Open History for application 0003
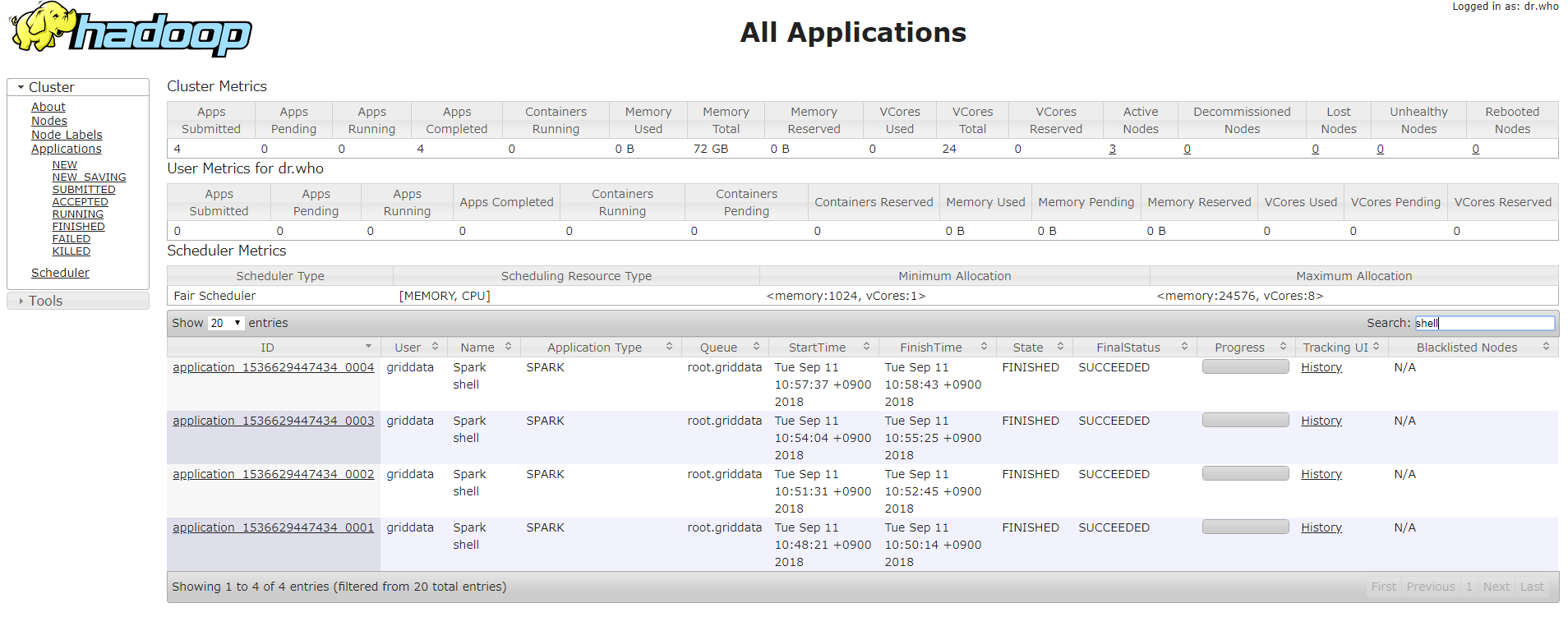The image size is (1568, 640). tap(1321, 421)
